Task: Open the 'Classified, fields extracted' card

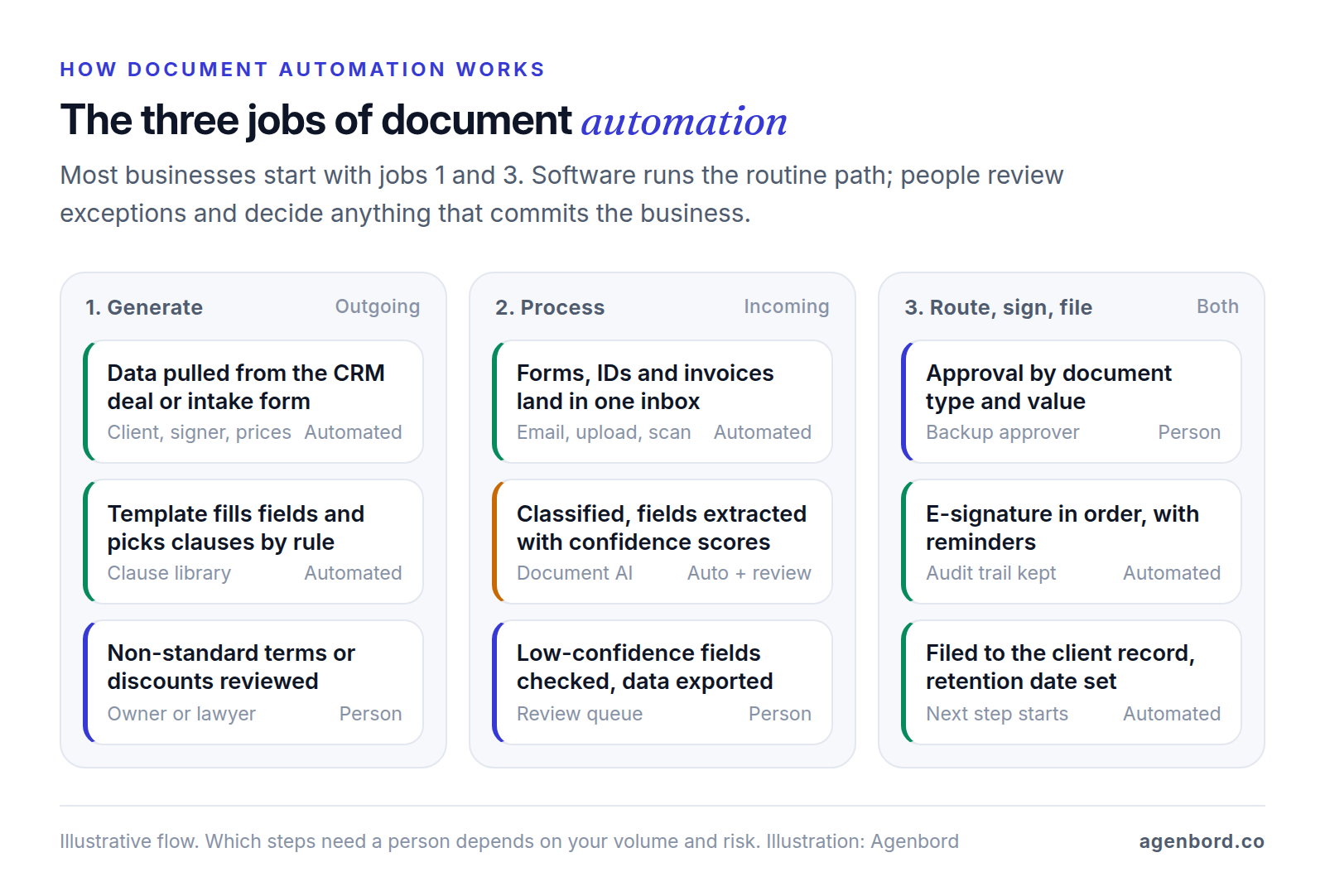Action: pyautogui.click(x=662, y=542)
